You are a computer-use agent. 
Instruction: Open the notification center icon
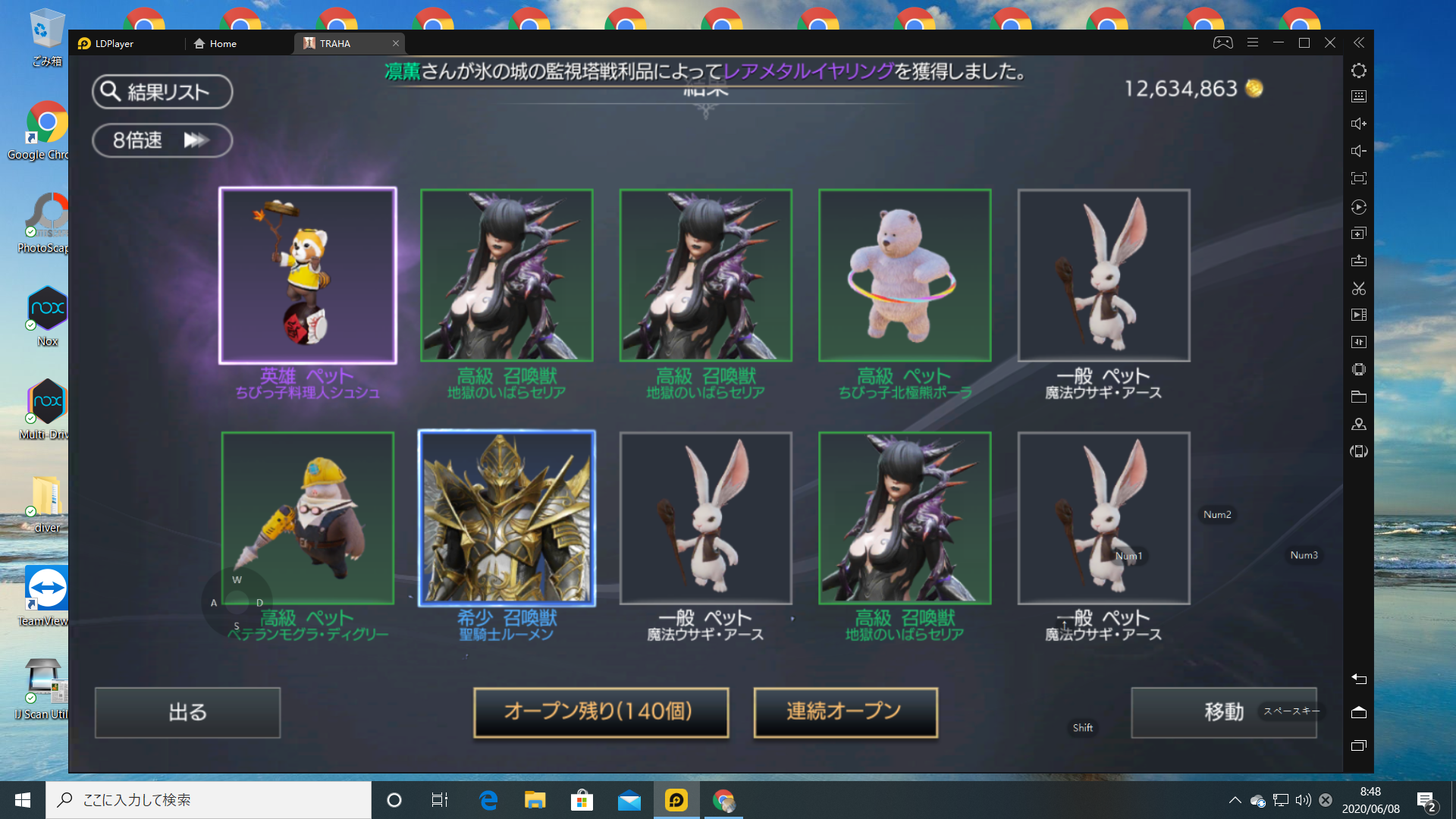click(1426, 801)
